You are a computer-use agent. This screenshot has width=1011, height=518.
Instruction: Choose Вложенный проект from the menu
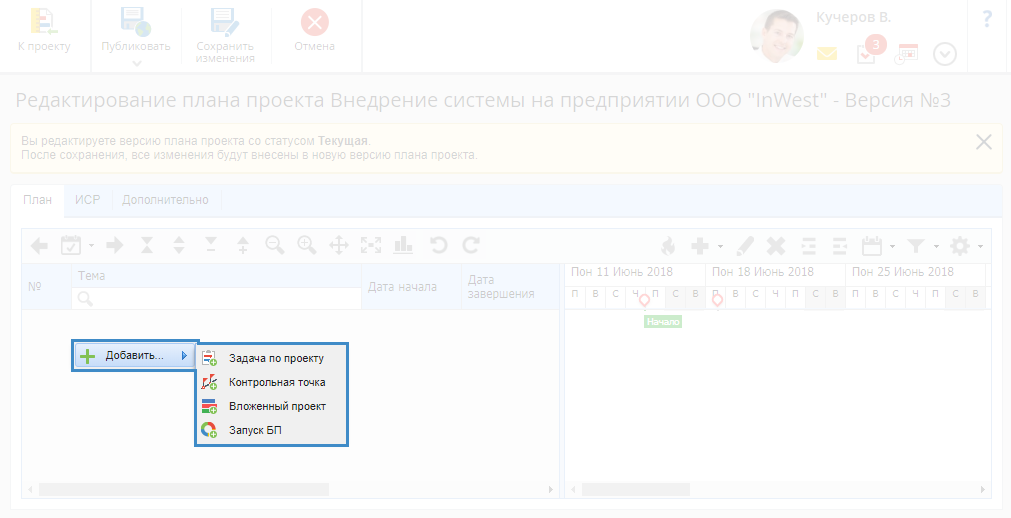[276, 406]
